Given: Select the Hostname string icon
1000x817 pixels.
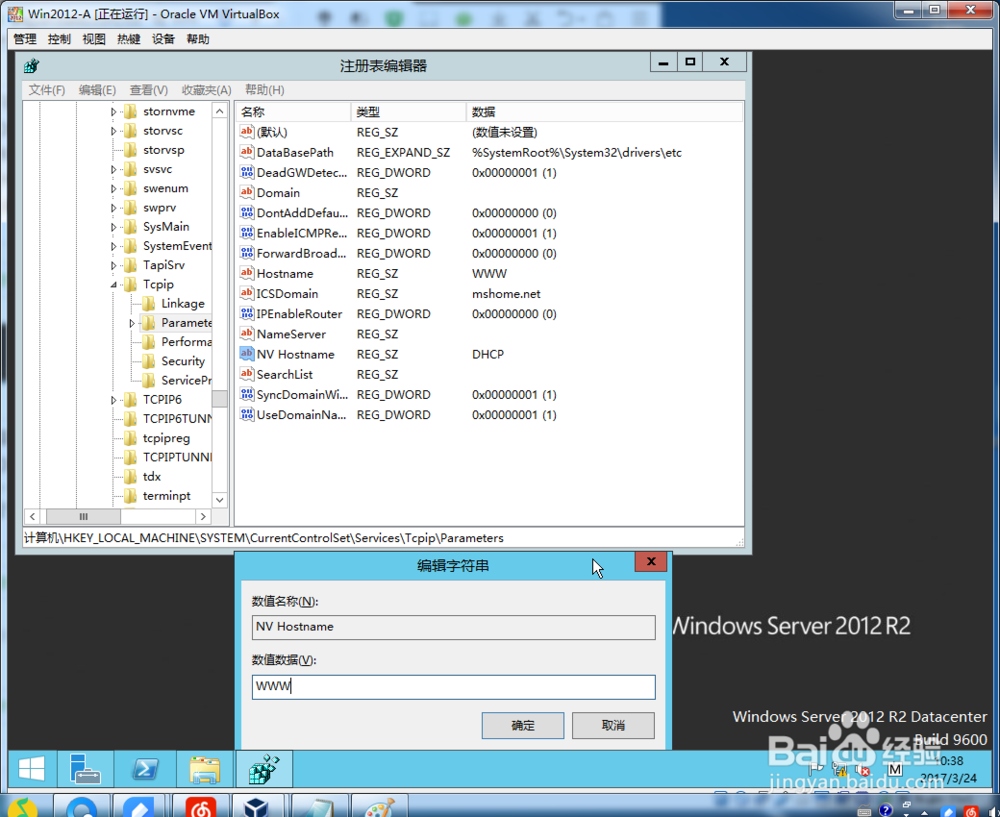Looking at the screenshot, I should (247, 273).
